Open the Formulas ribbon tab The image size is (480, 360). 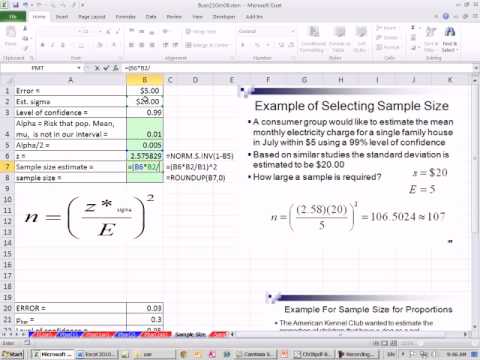(125, 17)
